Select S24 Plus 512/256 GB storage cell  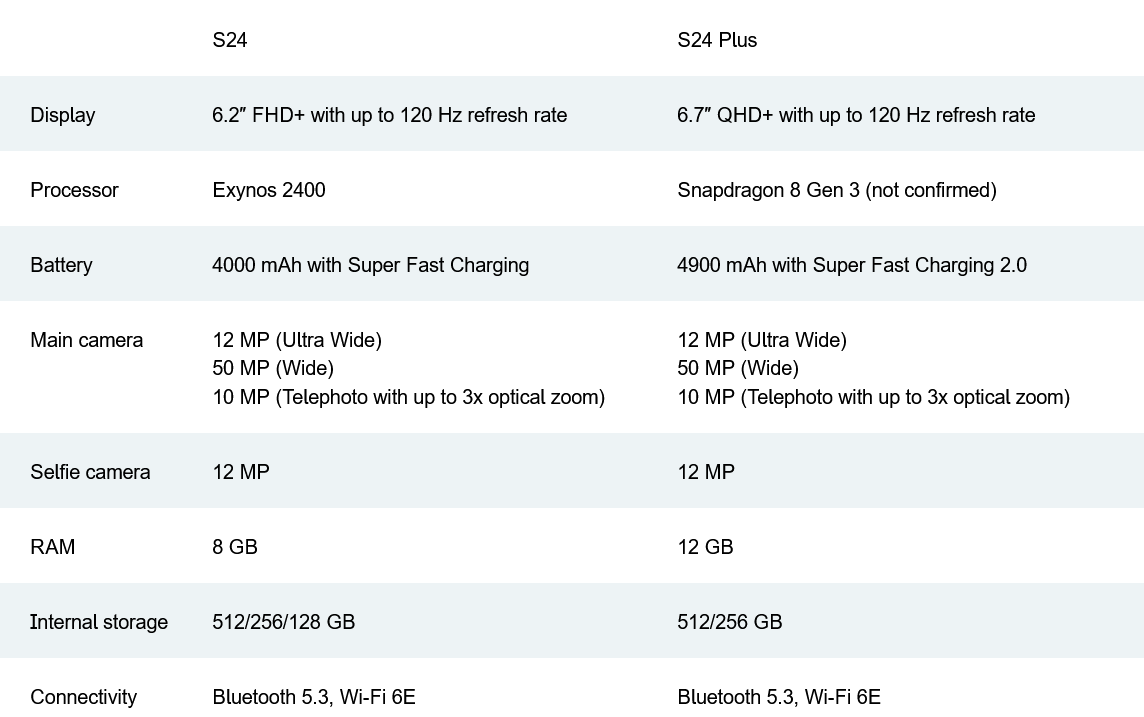coord(729,622)
